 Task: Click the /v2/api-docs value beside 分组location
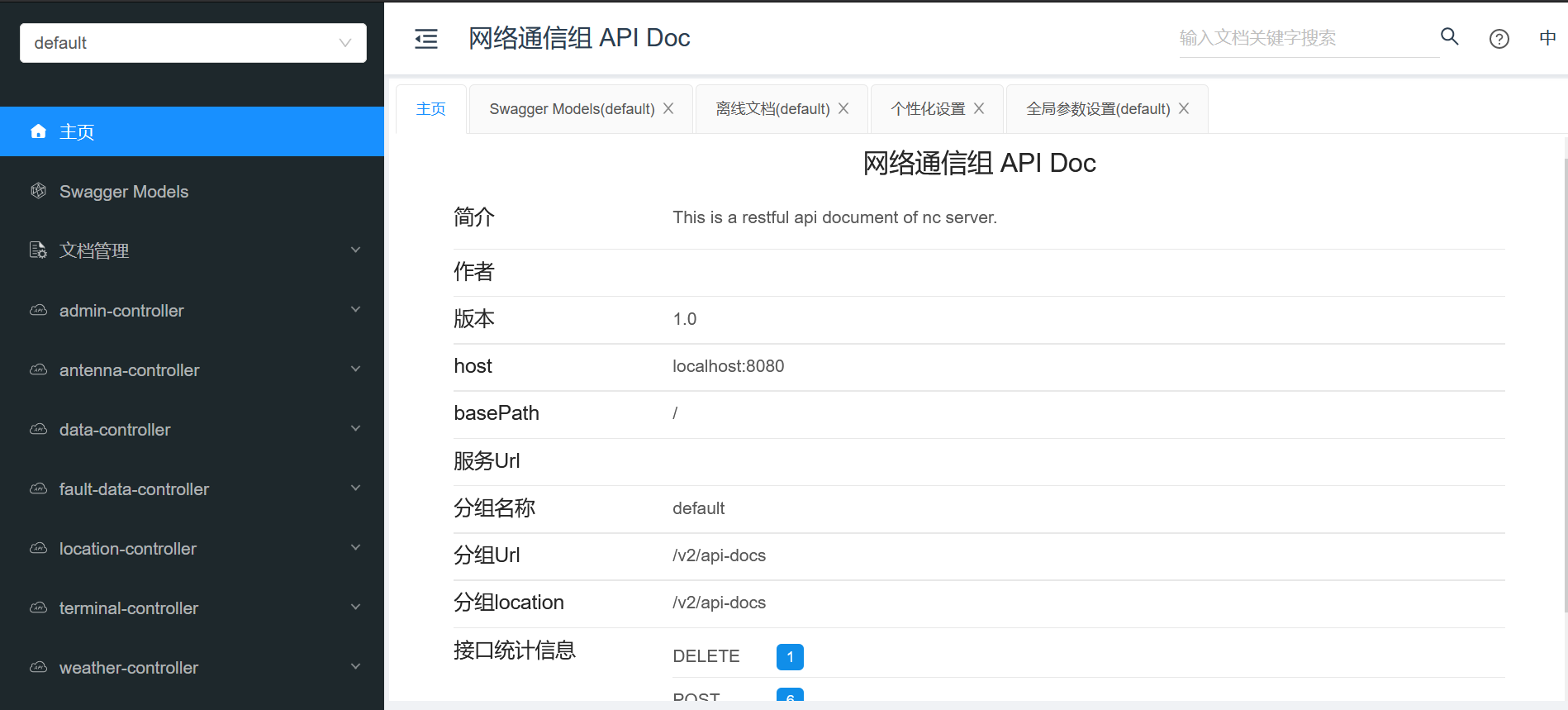719,603
